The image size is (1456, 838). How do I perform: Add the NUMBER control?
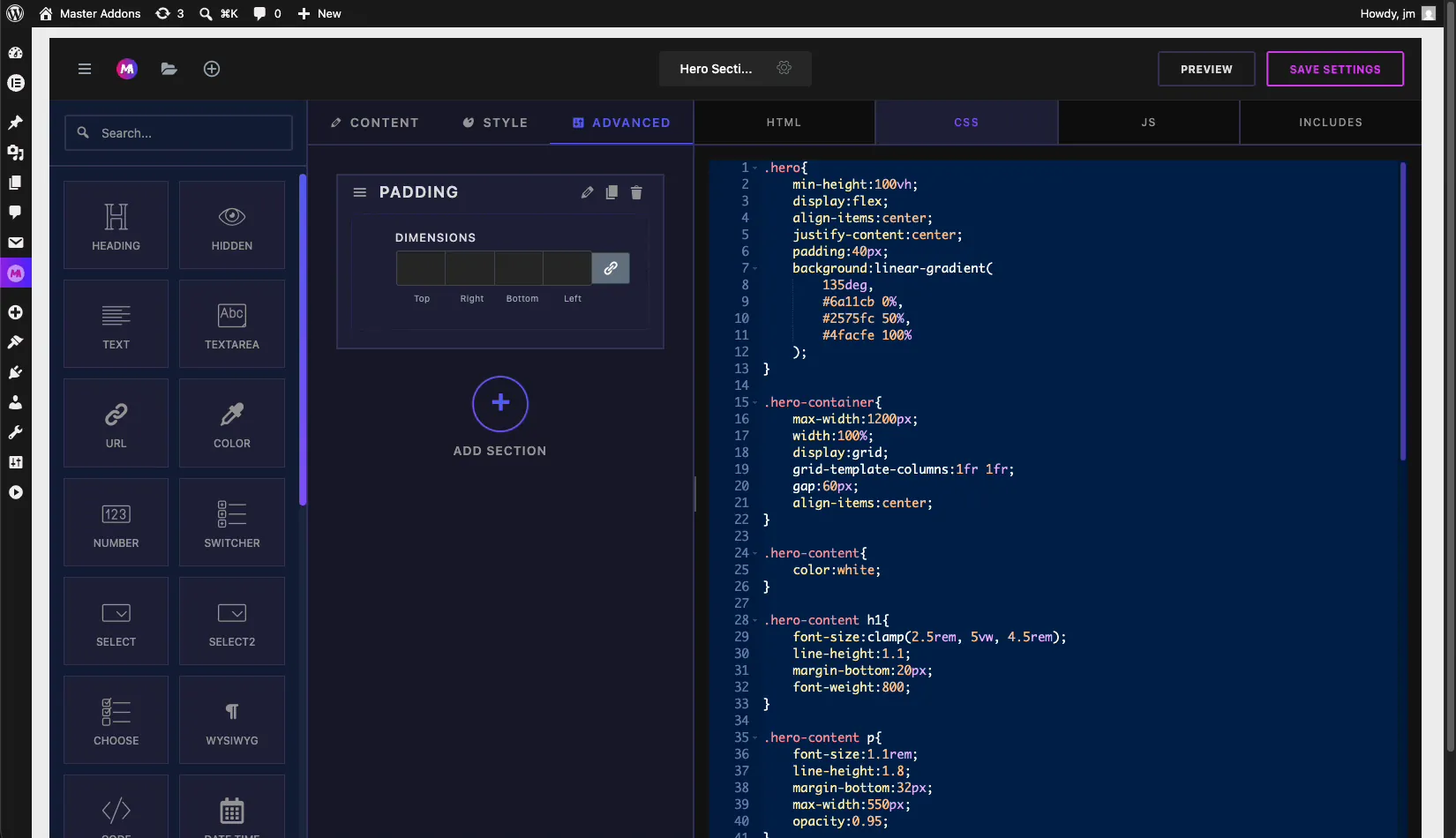(x=116, y=522)
